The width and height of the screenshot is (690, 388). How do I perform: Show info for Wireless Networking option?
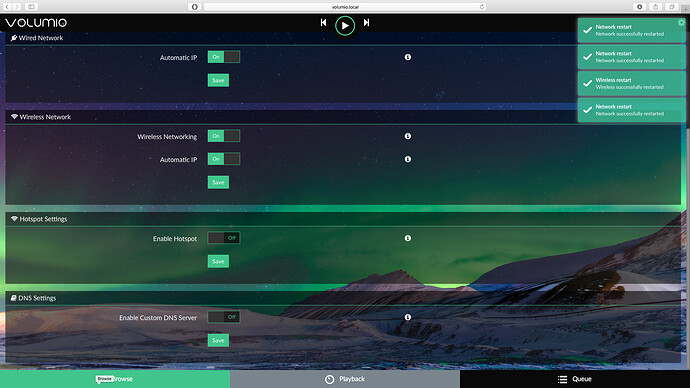click(408, 136)
